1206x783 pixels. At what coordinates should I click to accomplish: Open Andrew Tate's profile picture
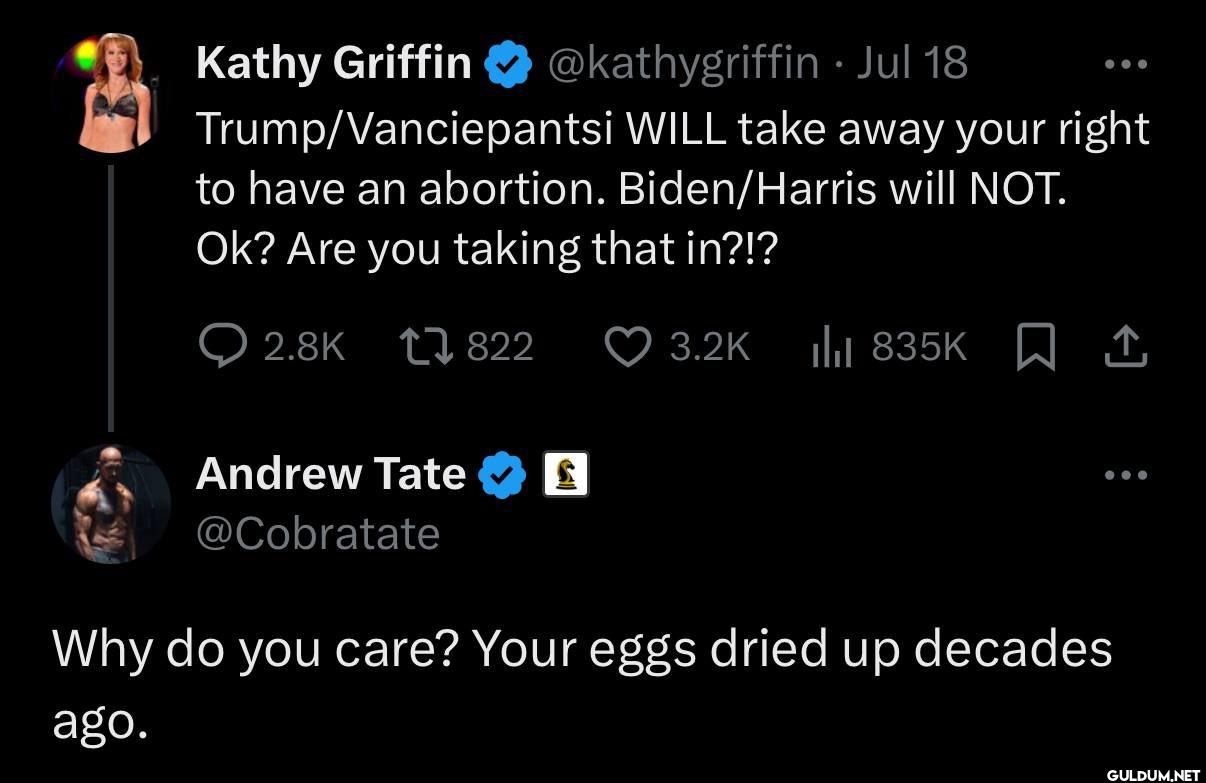111,504
